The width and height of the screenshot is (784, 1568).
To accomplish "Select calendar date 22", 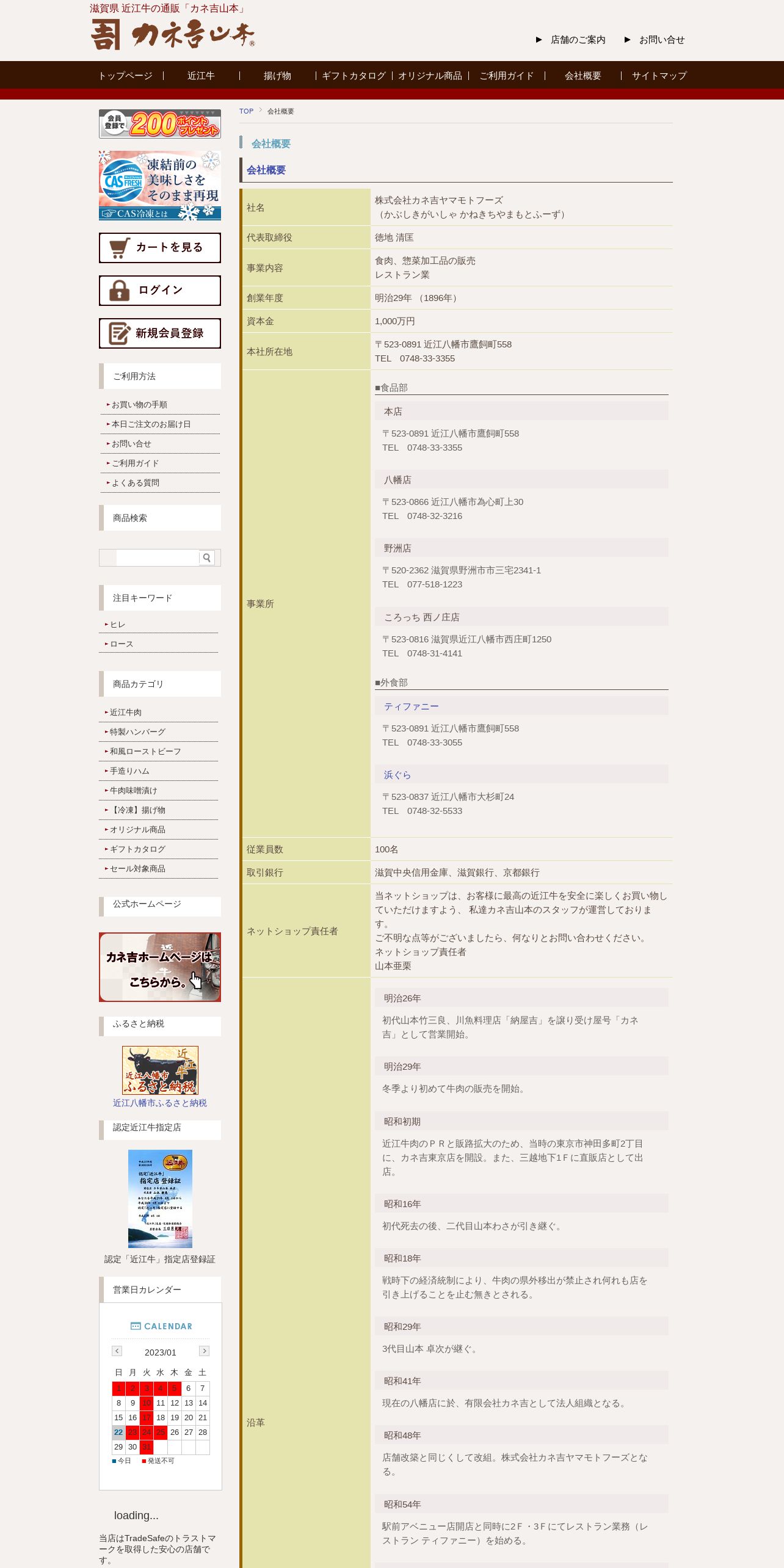I will (118, 1432).
